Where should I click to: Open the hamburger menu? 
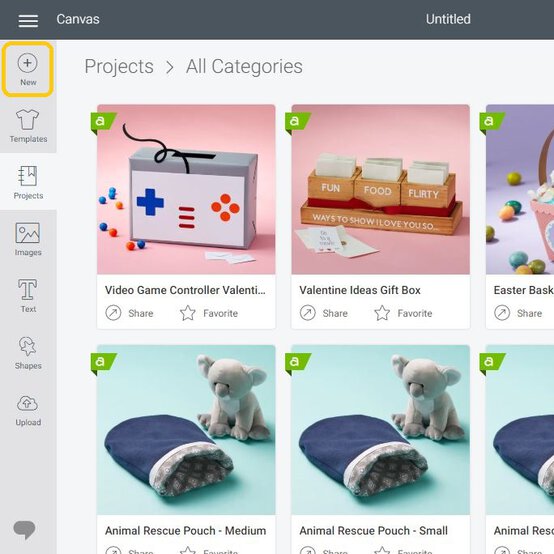tap(28, 21)
